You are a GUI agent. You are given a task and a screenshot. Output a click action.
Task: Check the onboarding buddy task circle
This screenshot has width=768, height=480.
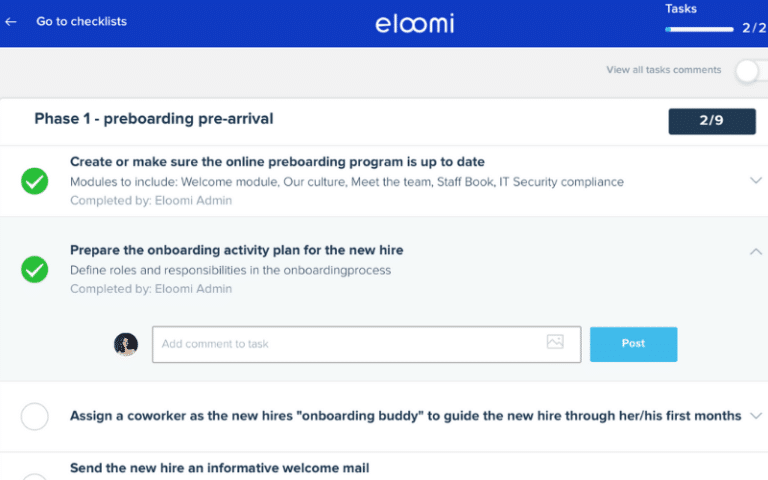tap(35, 416)
